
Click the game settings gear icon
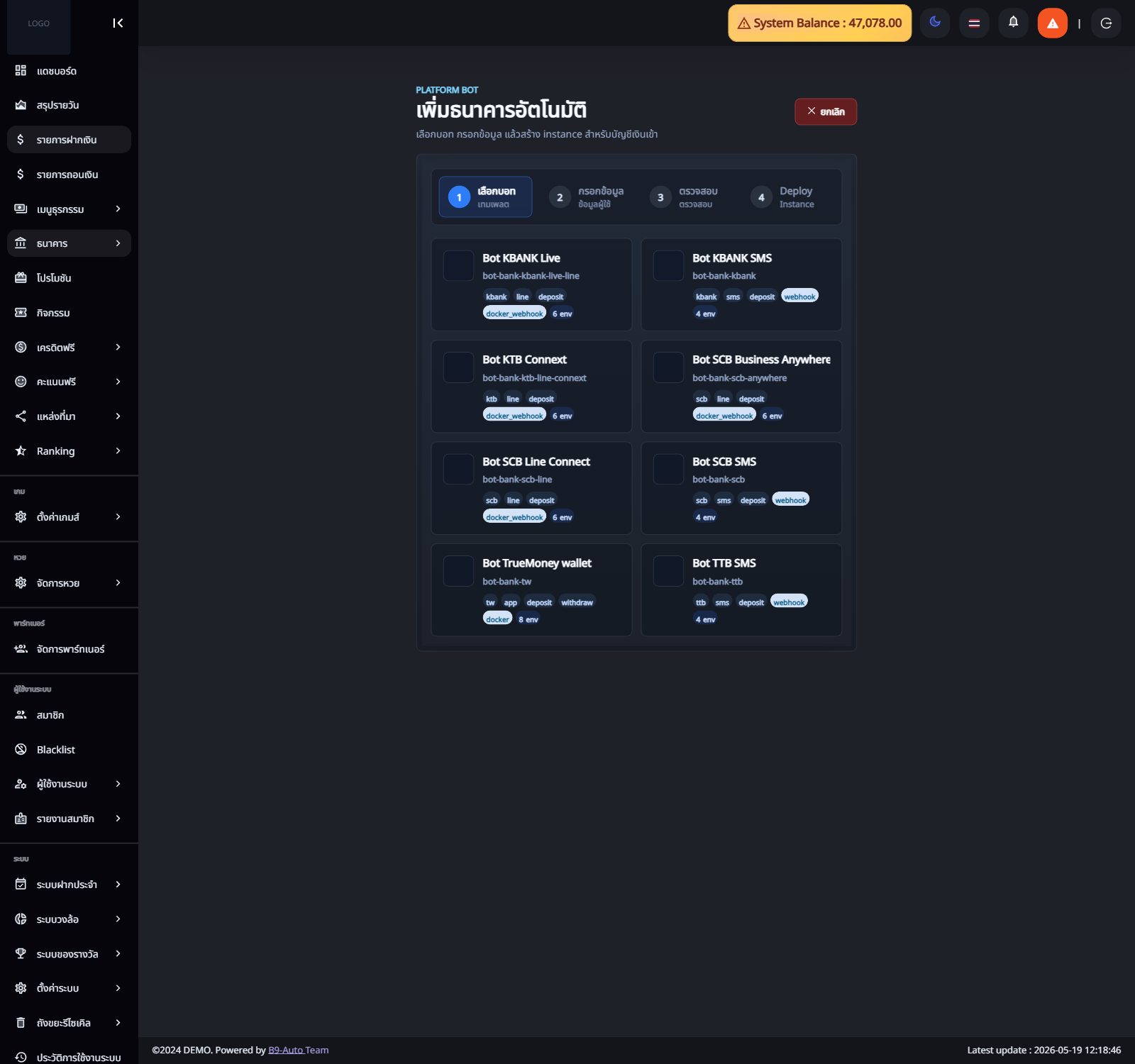pyautogui.click(x=21, y=517)
